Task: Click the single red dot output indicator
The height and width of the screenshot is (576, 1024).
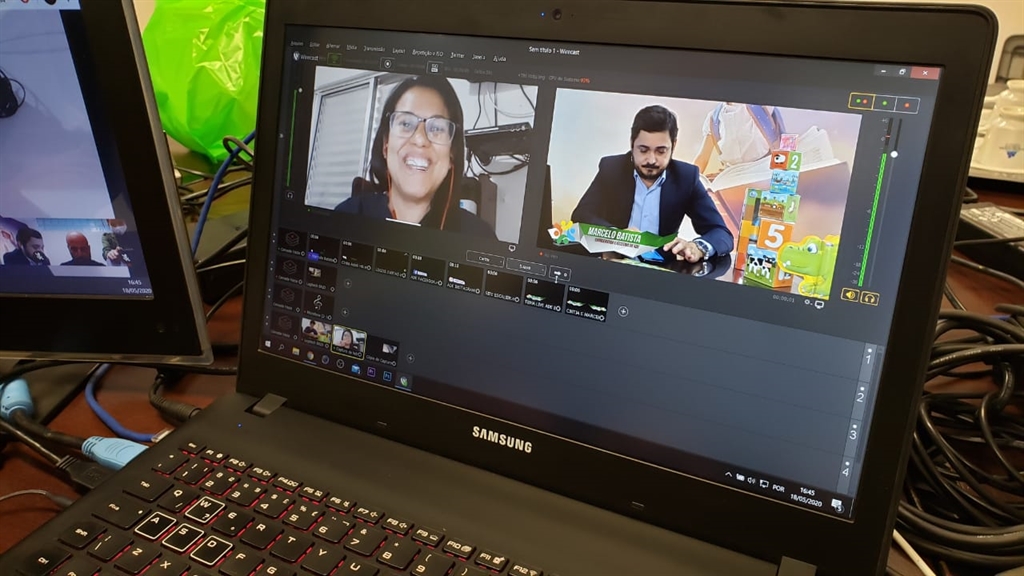Action: click(907, 105)
